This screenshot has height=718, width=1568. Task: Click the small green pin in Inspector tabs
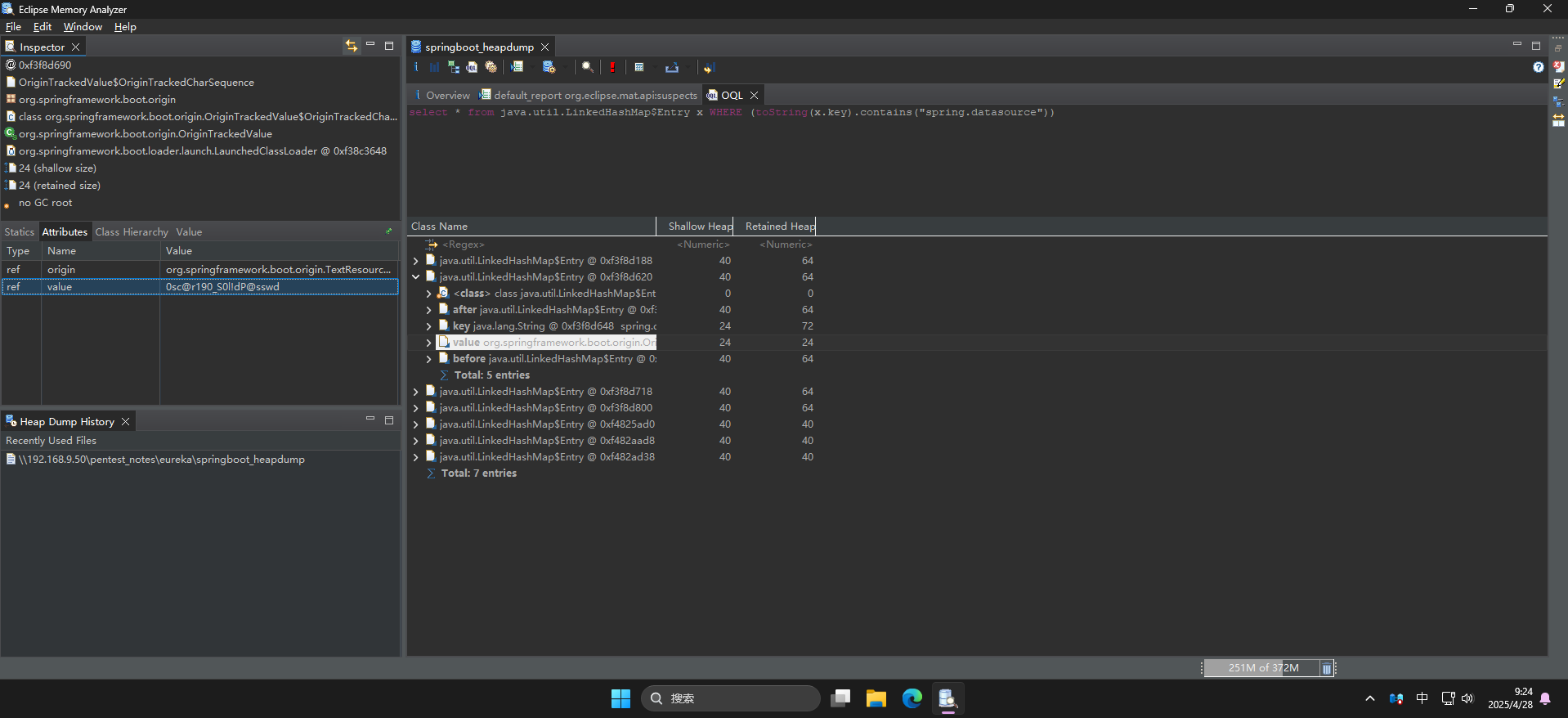[389, 231]
